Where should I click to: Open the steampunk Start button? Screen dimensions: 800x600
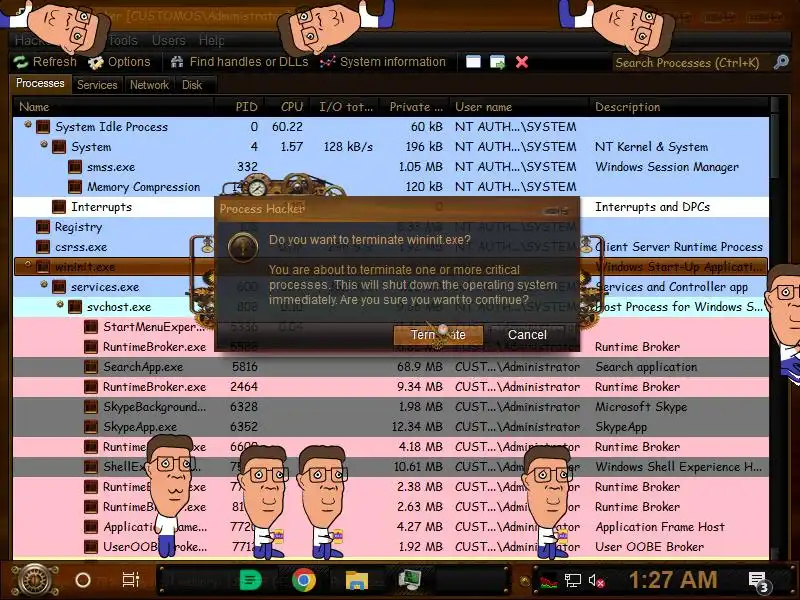(x=34, y=580)
